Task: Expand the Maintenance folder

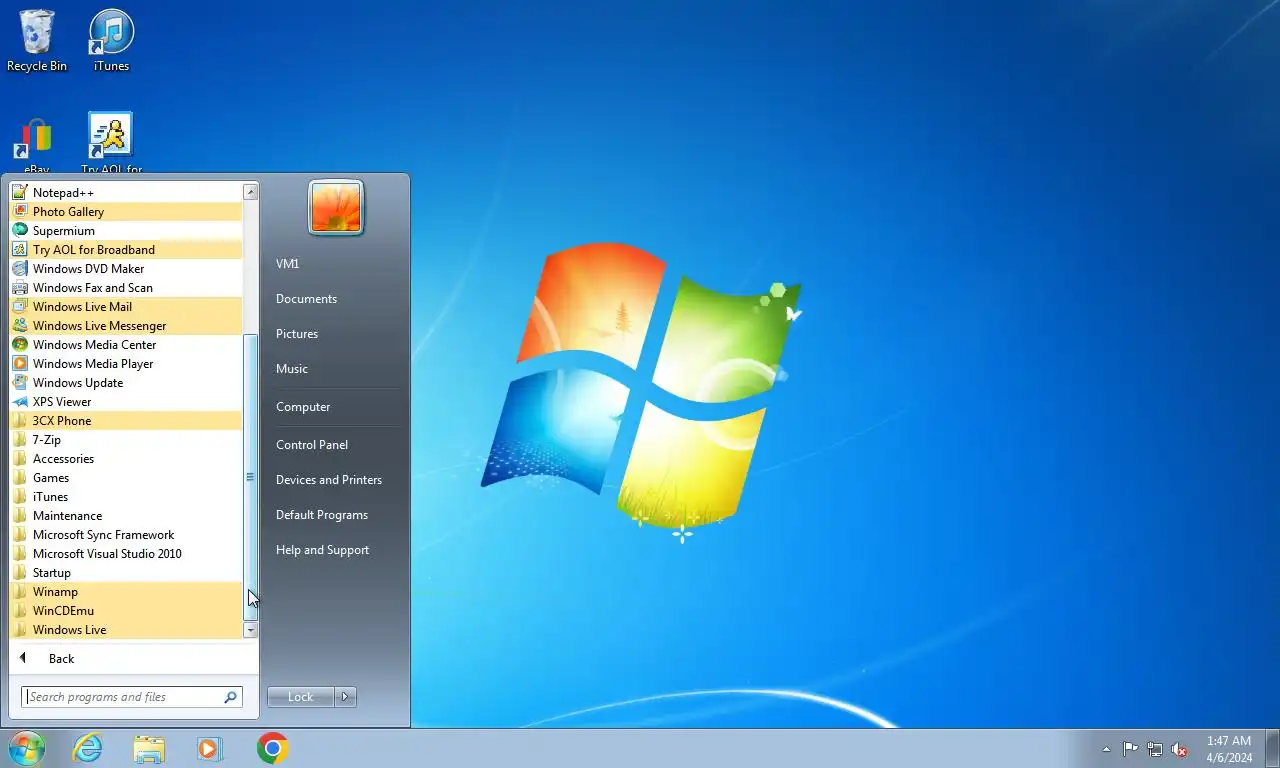Action: (126, 515)
